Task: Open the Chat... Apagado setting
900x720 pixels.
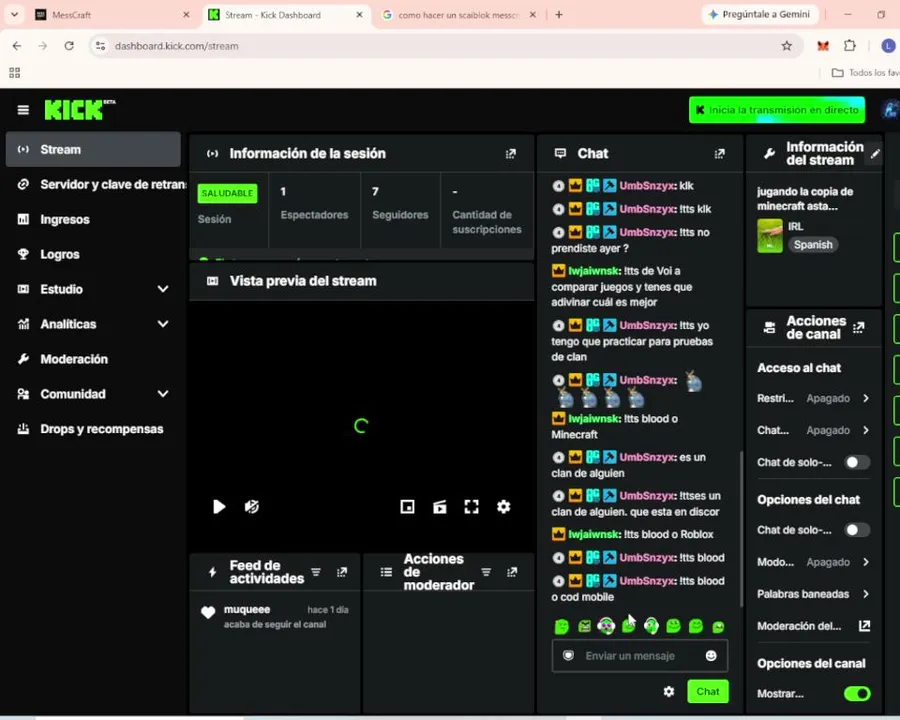Action: click(813, 431)
